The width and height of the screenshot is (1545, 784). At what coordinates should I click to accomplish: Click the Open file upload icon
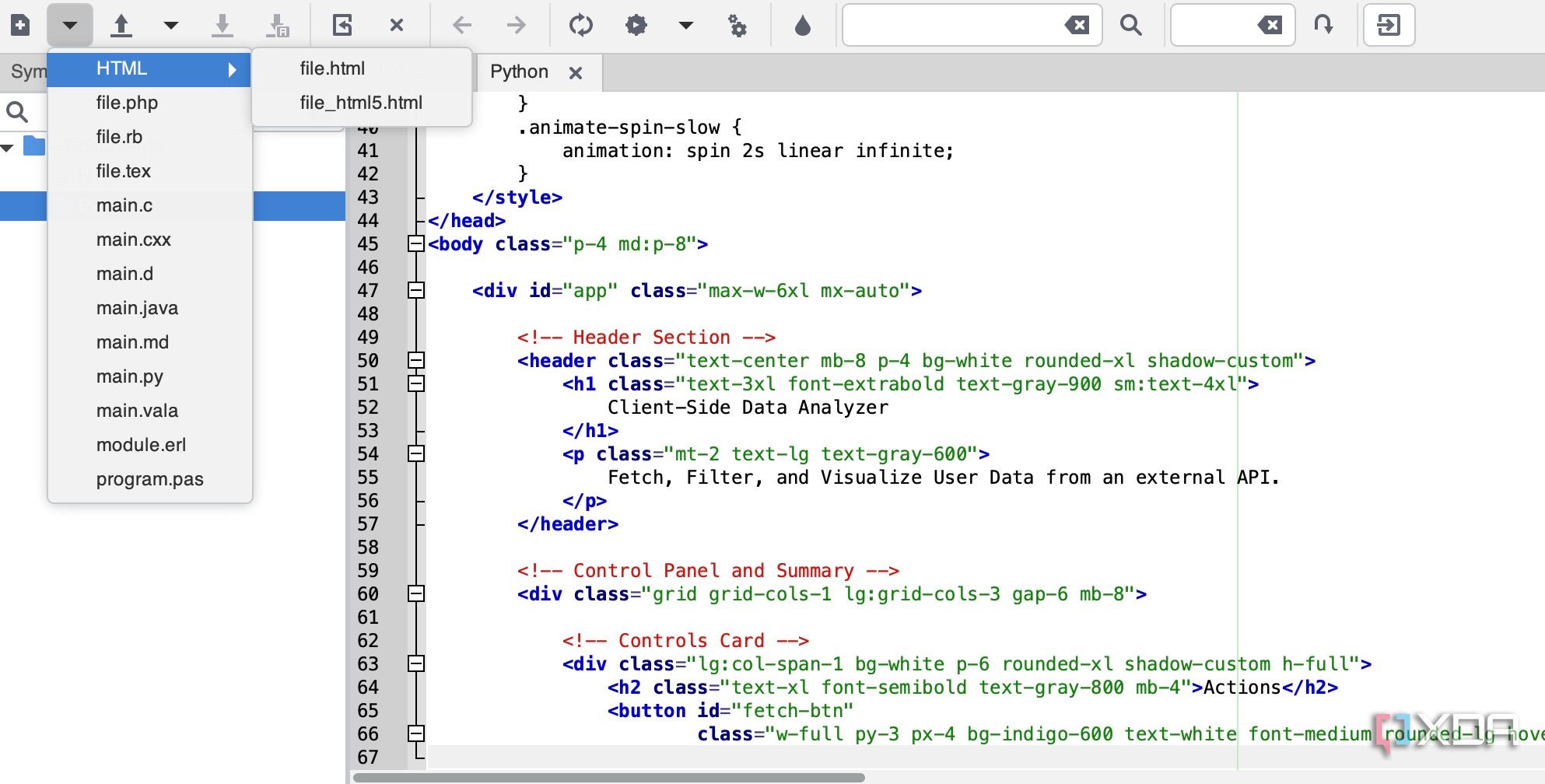coord(121,25)
